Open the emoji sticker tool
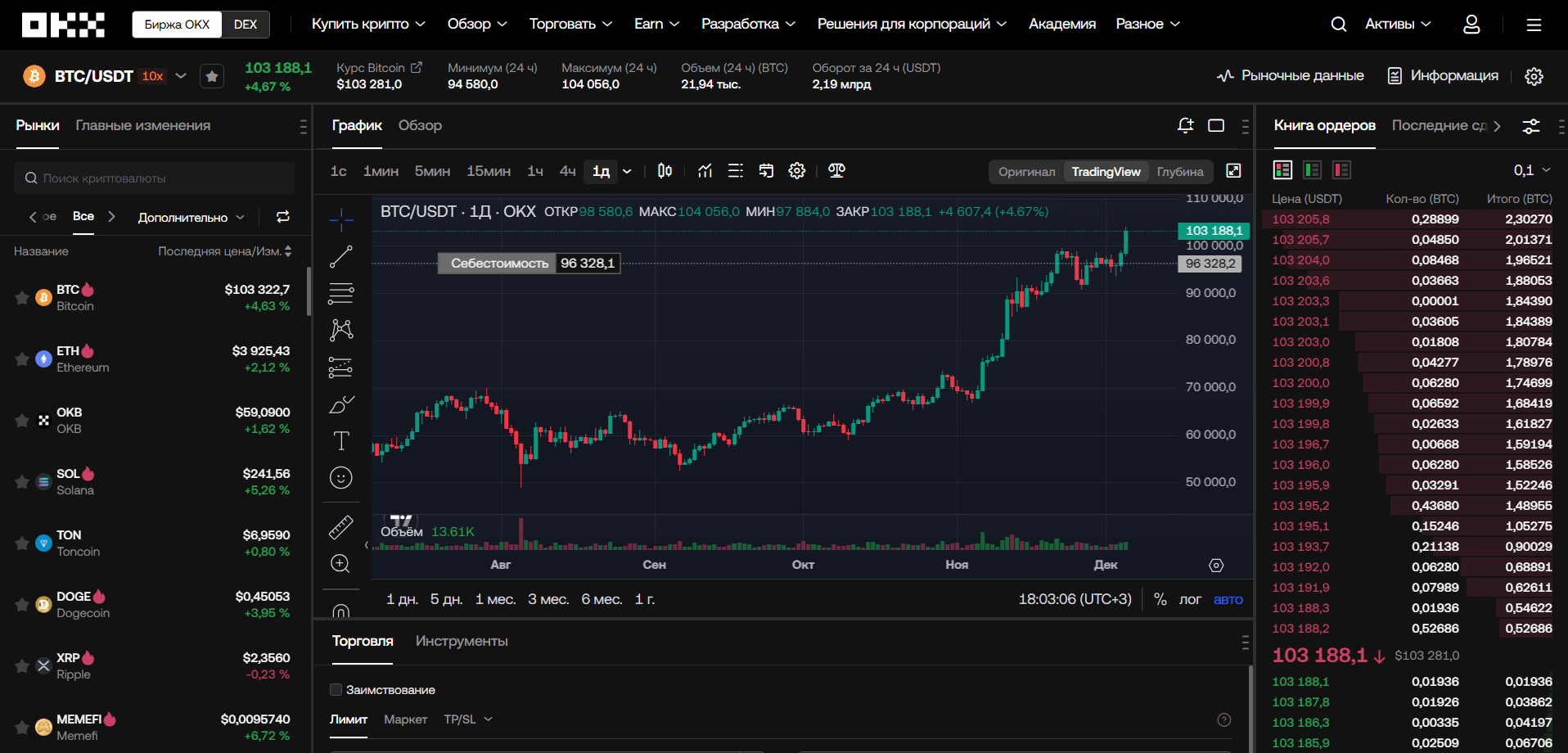This screenshot has width=1568, height=753. tap(341, 478)
